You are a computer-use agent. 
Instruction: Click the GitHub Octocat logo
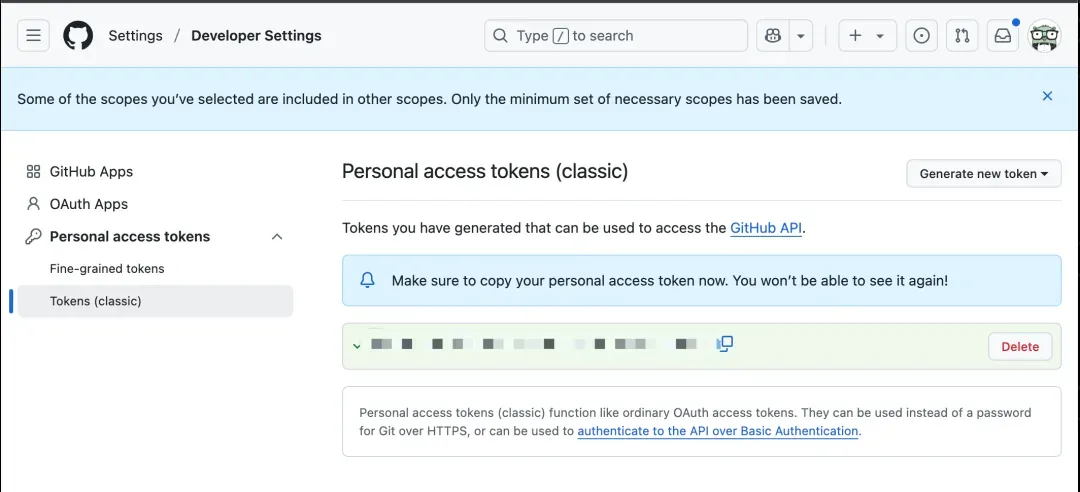pos(78,35)
